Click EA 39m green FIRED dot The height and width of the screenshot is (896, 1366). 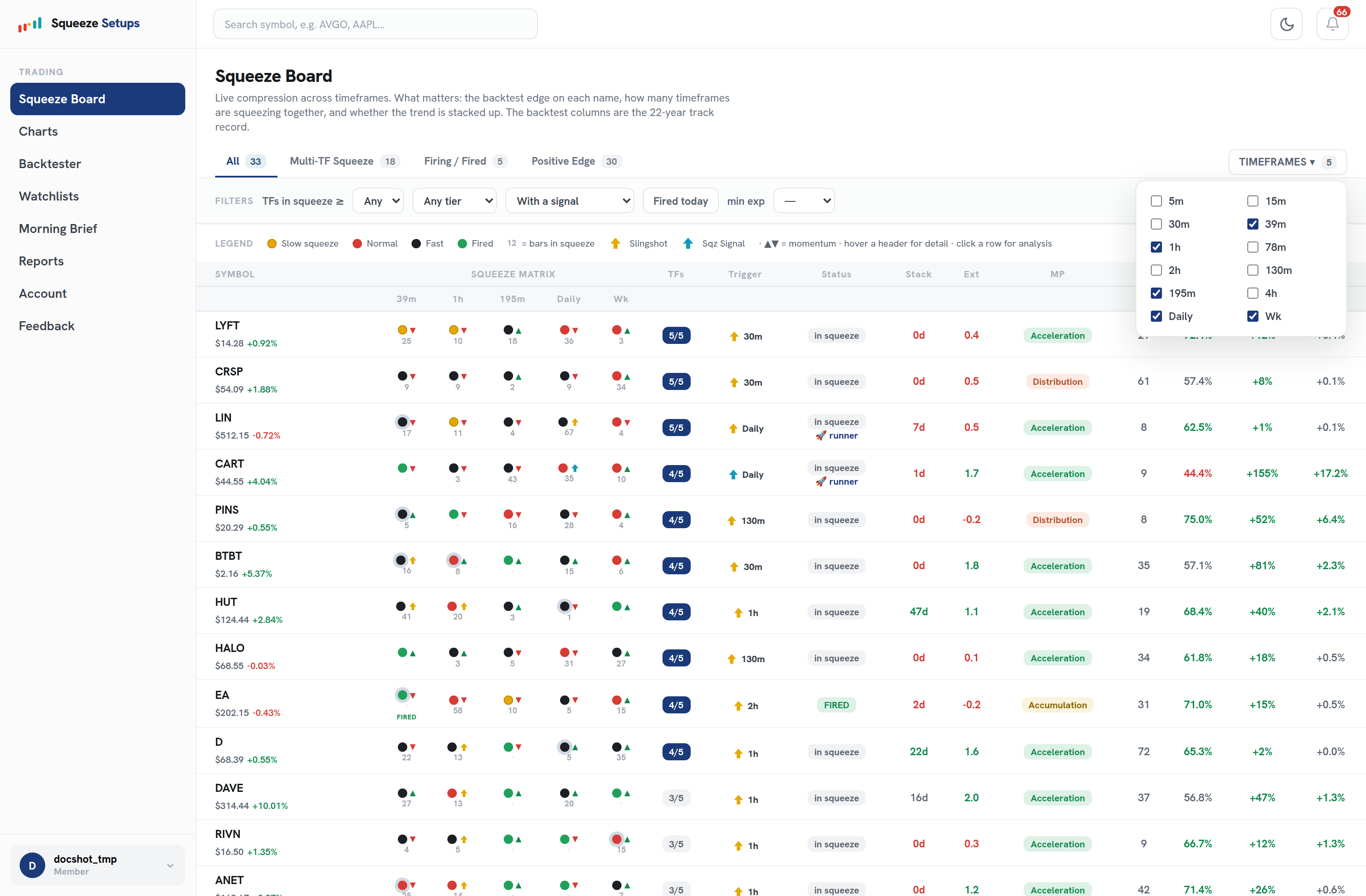point(403,695)
